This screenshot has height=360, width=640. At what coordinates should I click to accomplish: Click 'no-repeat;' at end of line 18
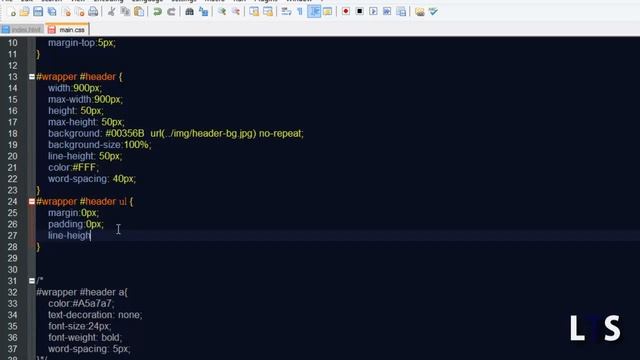[281, 133]
